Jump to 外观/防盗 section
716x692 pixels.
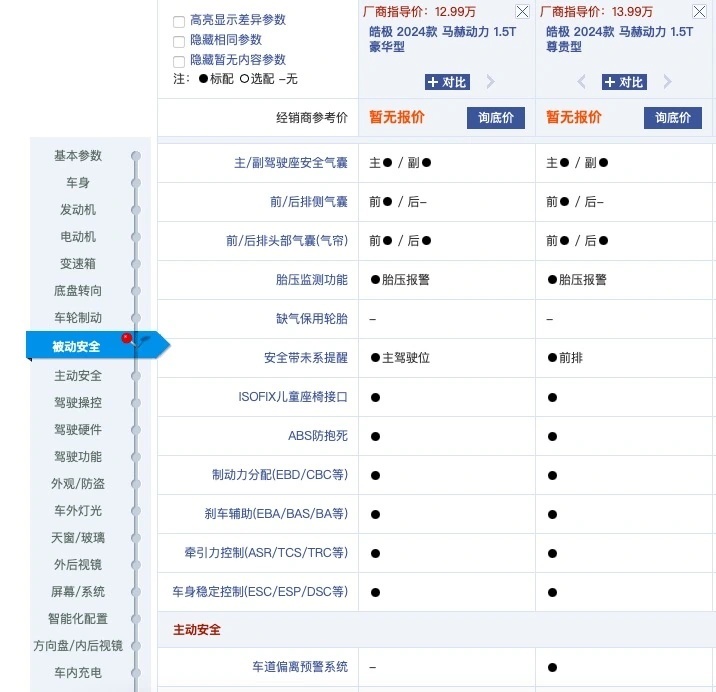coord(78,483)
